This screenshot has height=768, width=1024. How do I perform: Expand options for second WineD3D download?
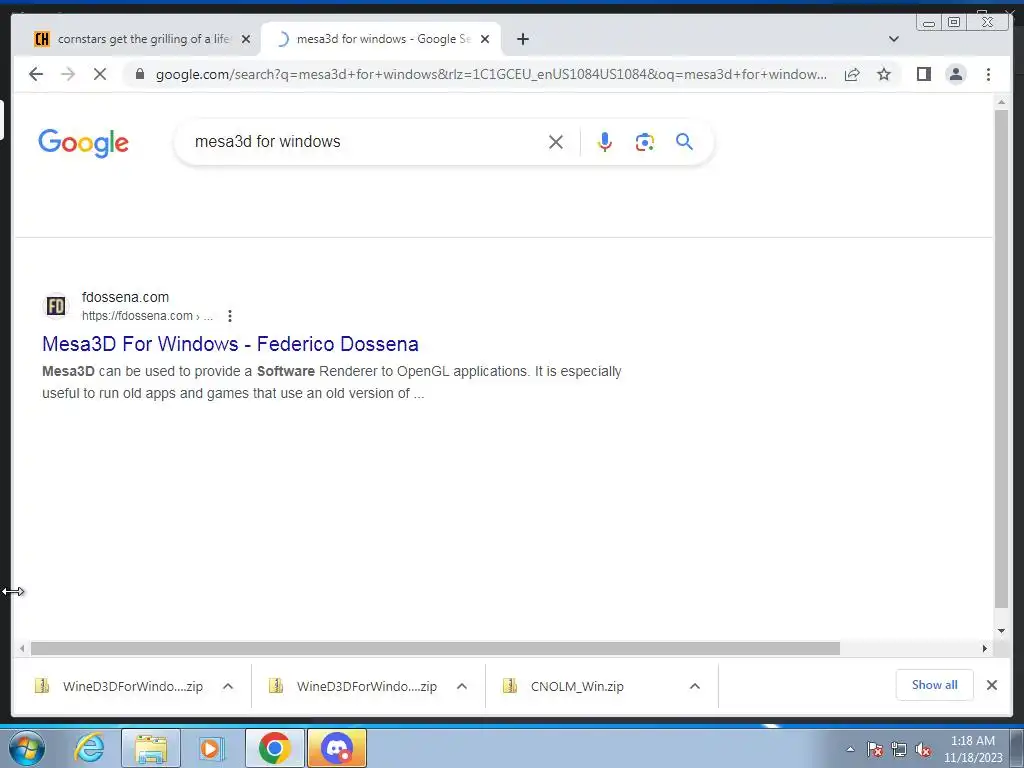pos(462,686)
